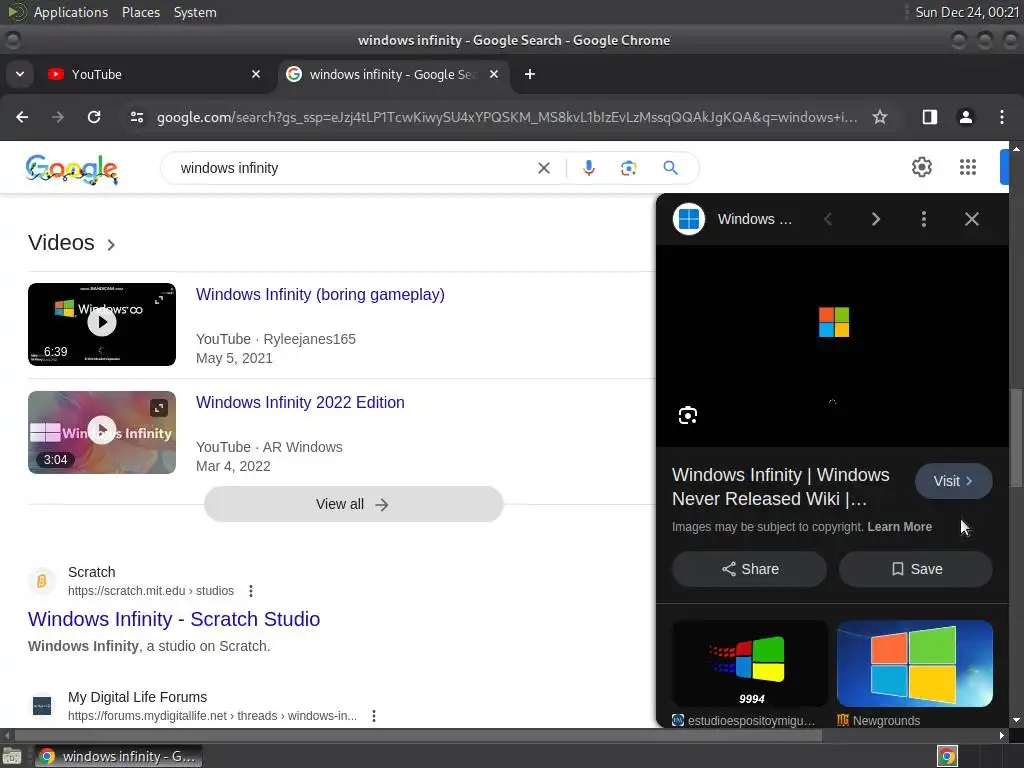1024x768 pixels.
Task: Open the tab search dropdown arrow
Action: pos(20,74)
